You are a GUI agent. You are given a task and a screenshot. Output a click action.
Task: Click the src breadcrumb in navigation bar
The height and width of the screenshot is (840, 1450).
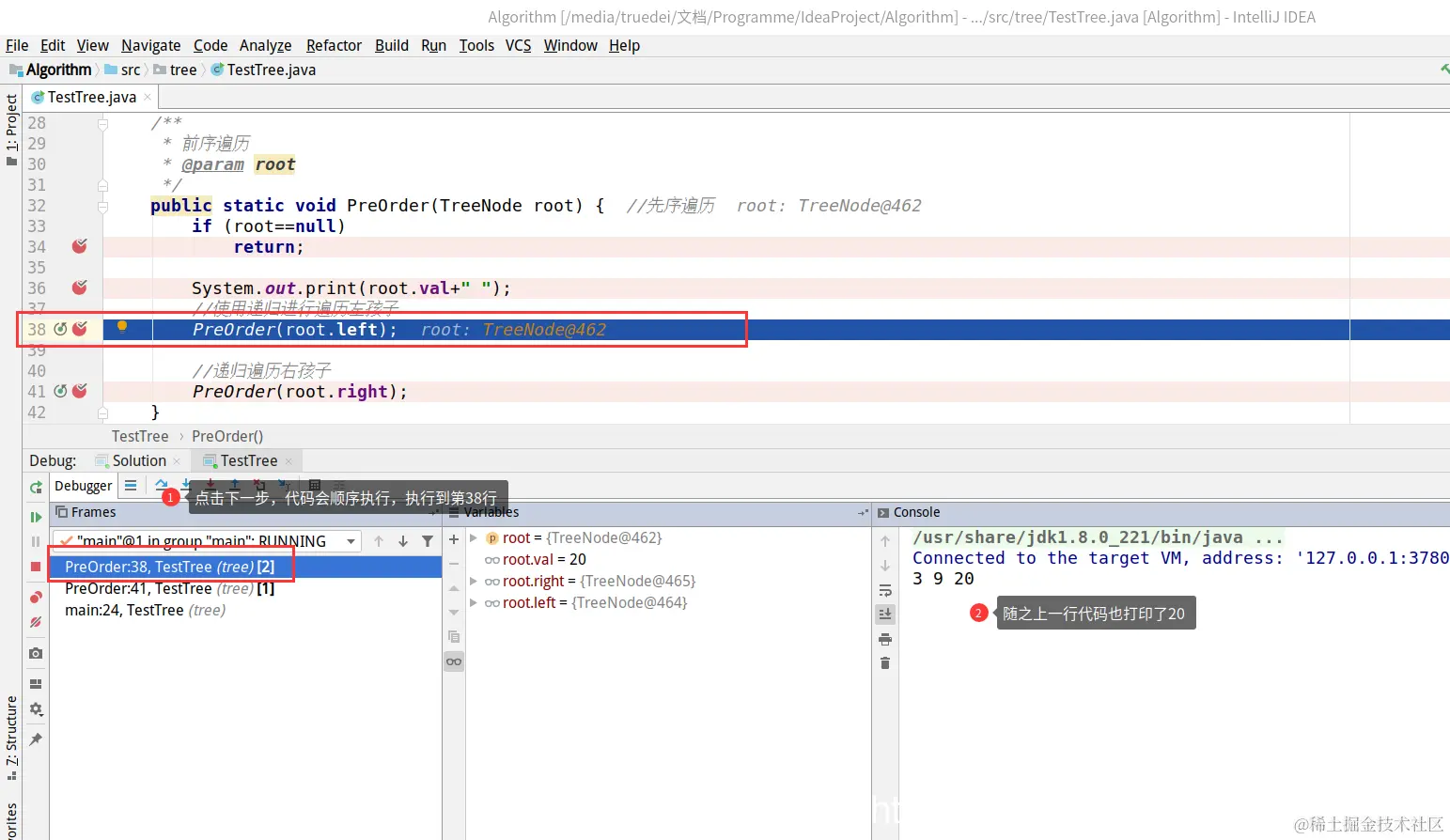pyautogui.click(x=122, y=70)
